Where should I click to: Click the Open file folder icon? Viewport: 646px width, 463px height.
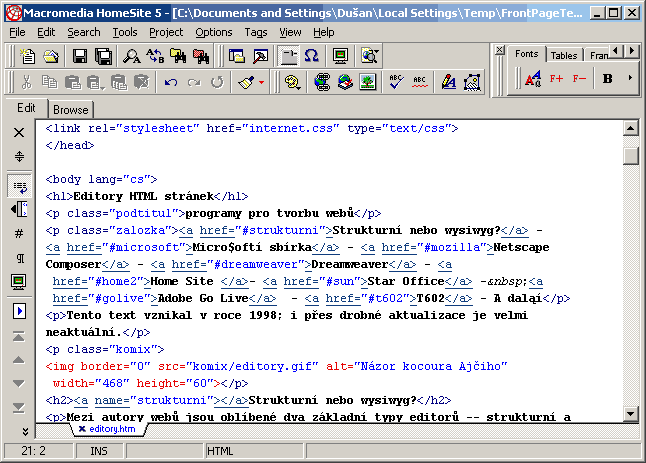coord(50,56)
